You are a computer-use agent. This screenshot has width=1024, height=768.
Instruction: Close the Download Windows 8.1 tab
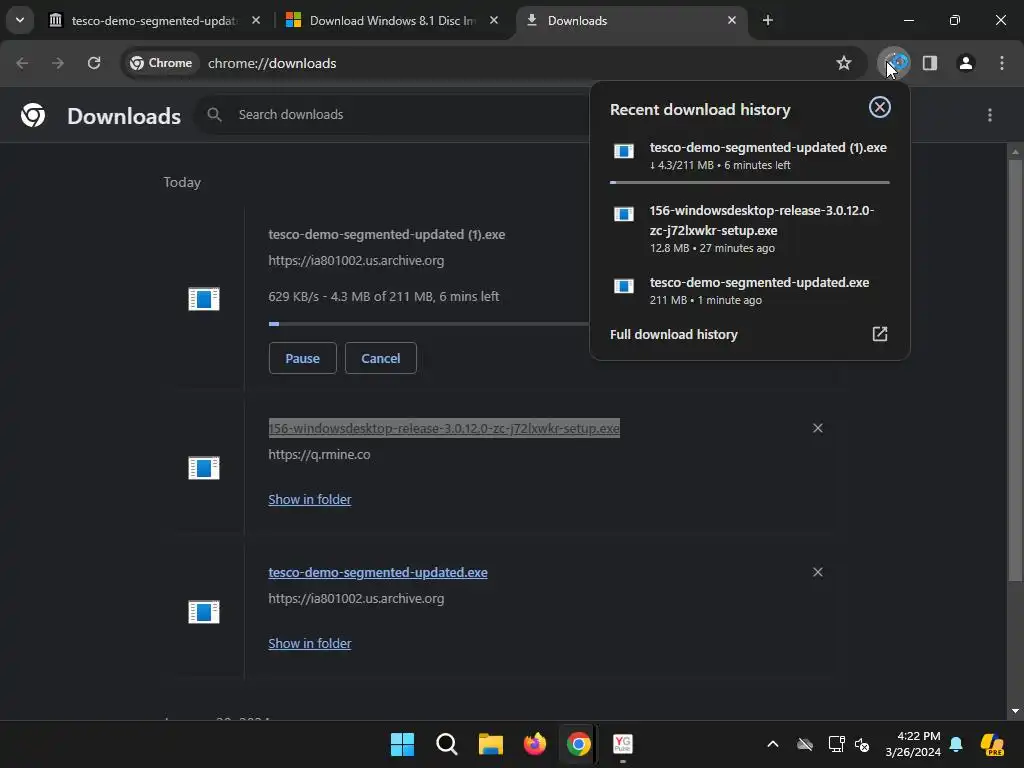click(x=494, y=20)
